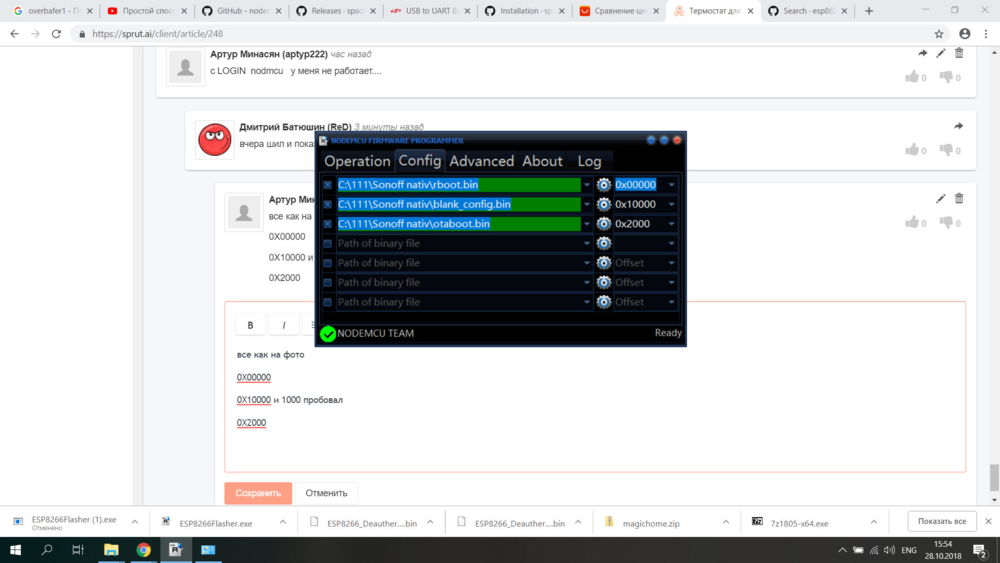Open the Windows Start menu
Image resolution: width=1000 pixels, height=563 pixels.
tap(15, 550)
